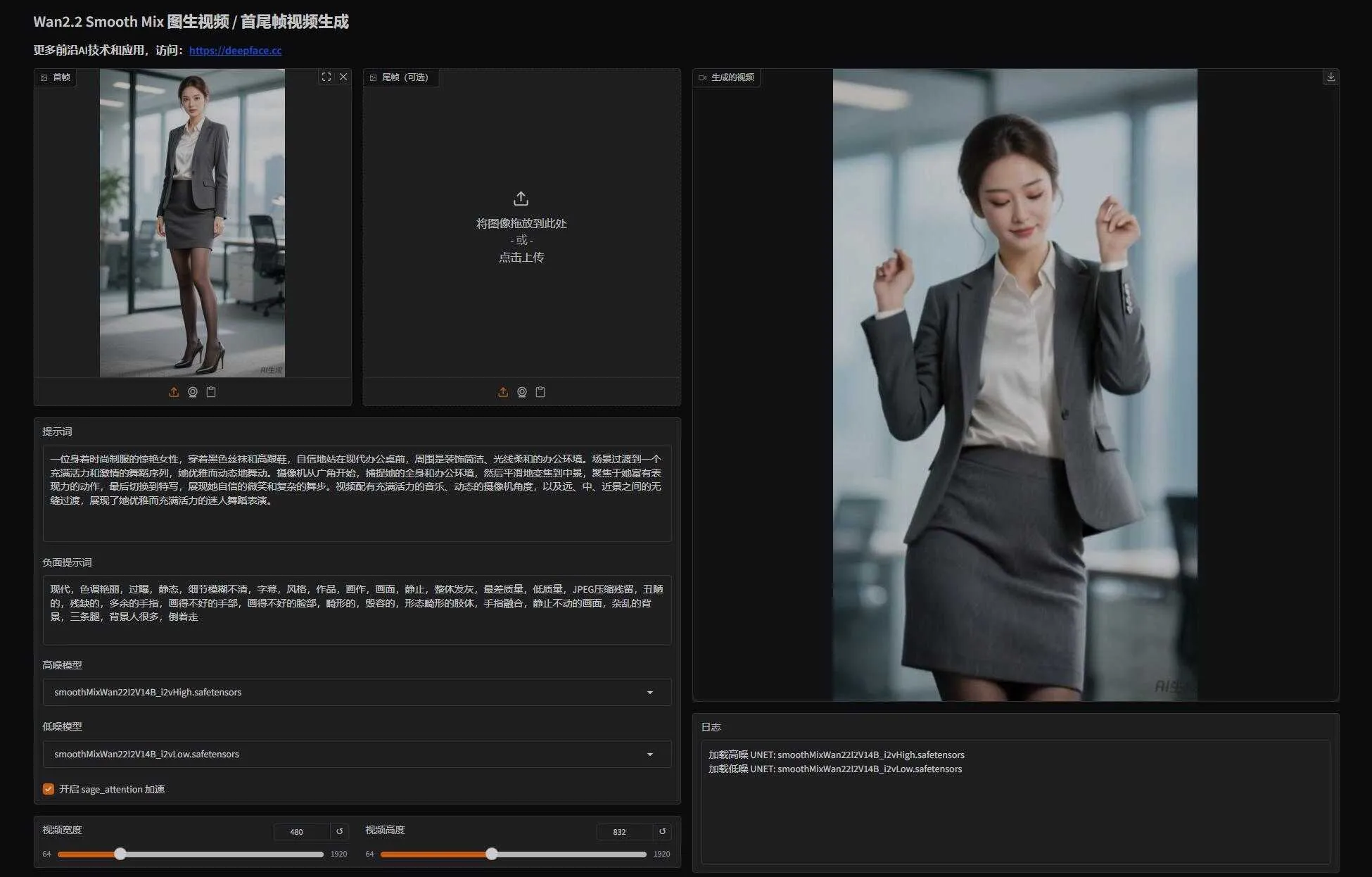Open smoothMixWan22I2V14B_i2vHigh.safetensors dropdown arrow
Image resolution: width=1372 pixels, height=877 pixels.
[649, 693]
